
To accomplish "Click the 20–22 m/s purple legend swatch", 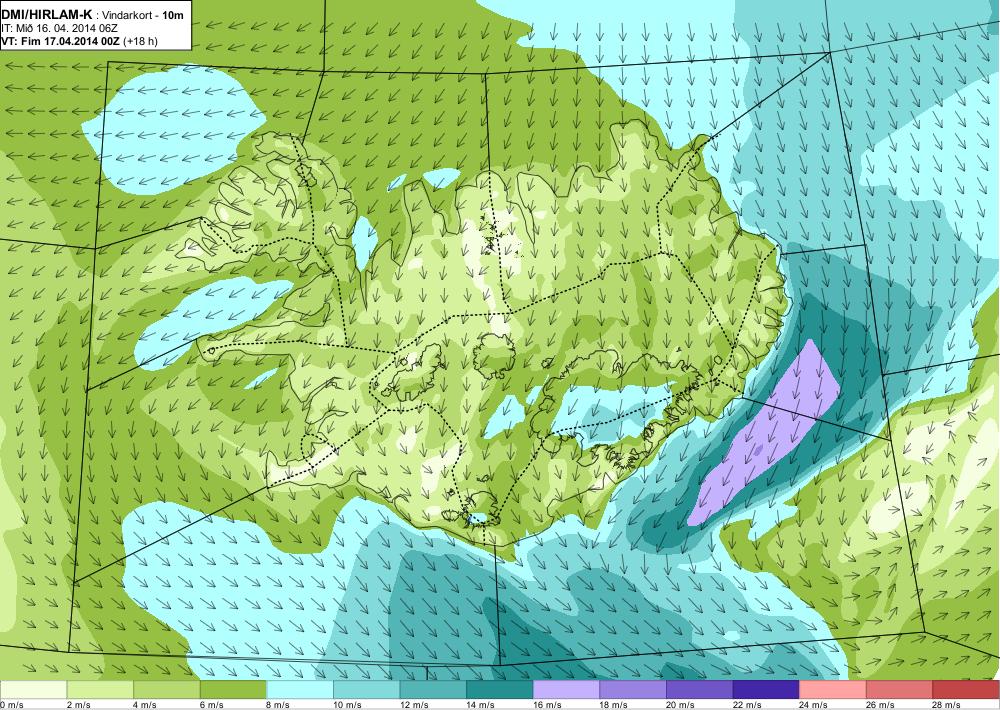I will (x=700, y=690).
